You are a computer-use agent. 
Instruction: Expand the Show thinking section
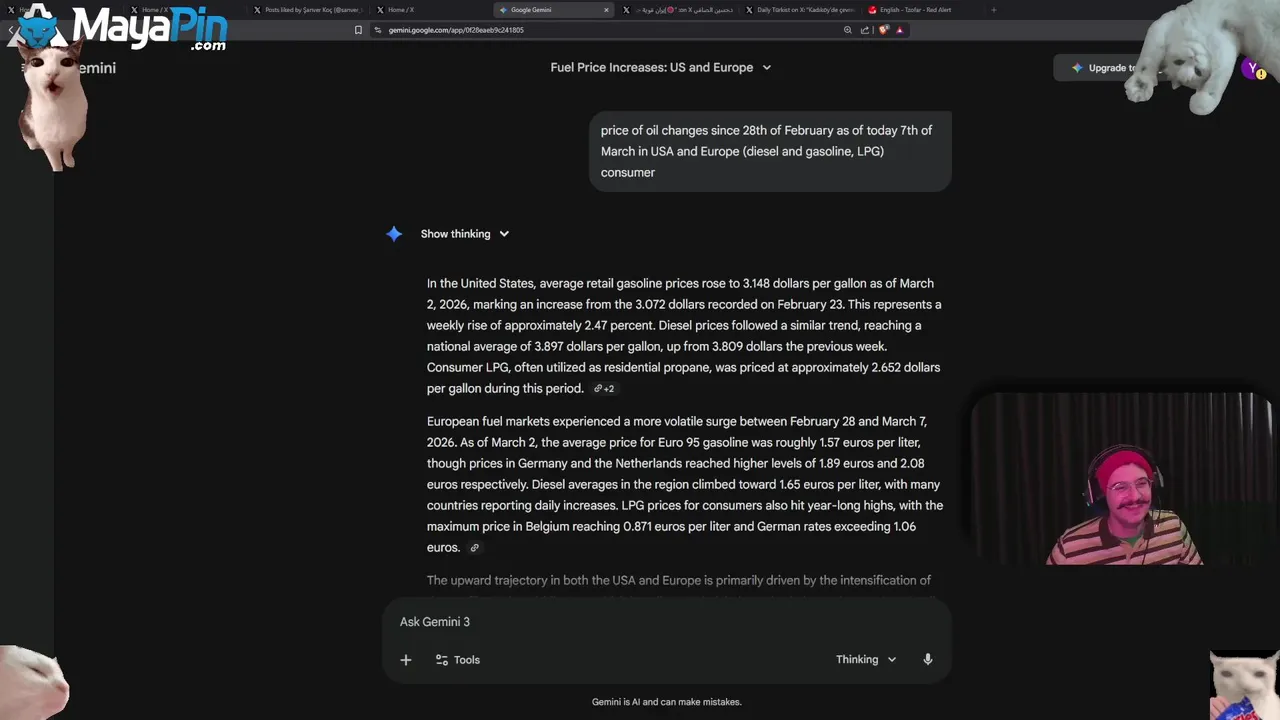(465, 234)
